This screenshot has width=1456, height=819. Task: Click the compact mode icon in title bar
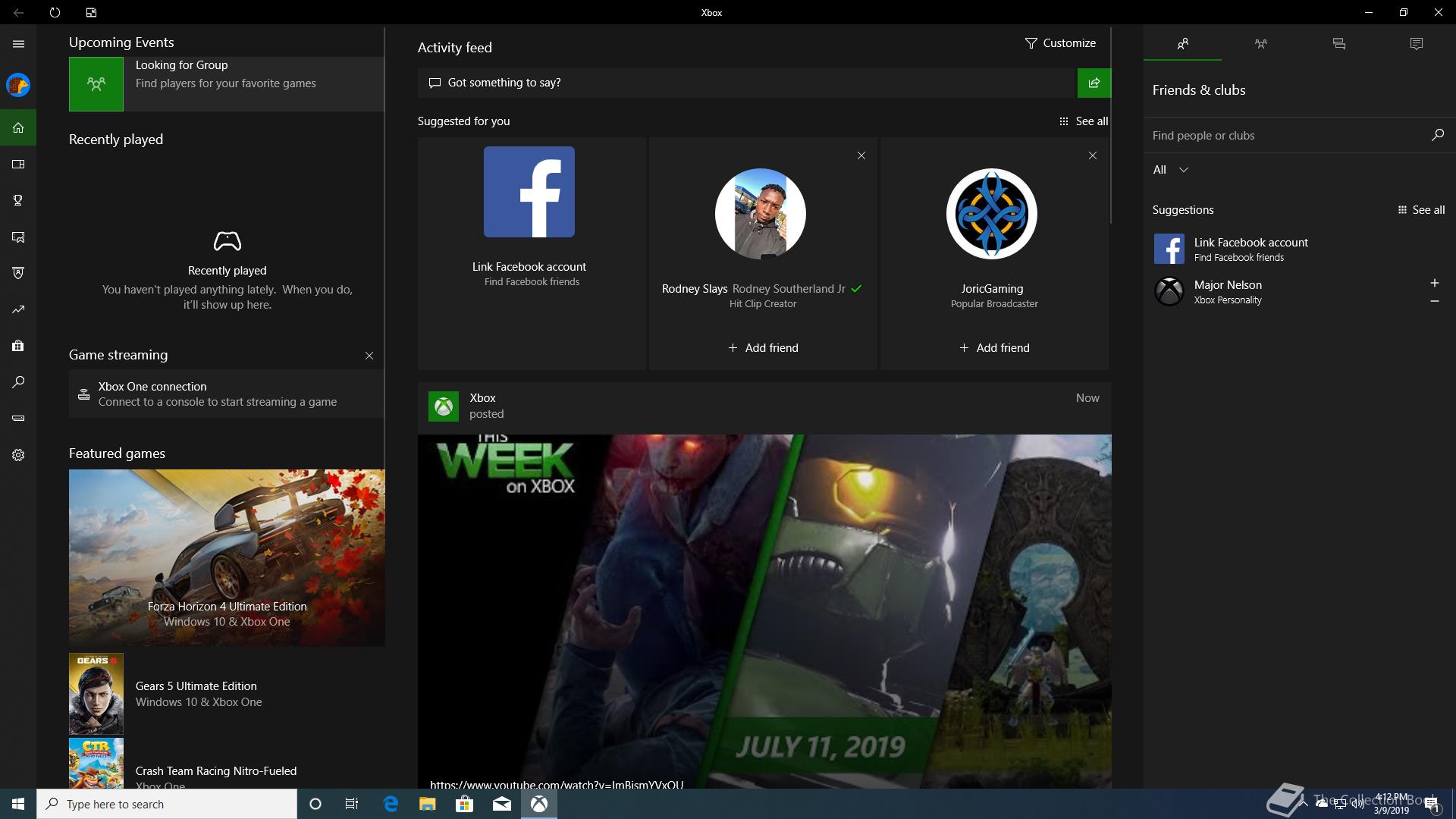(x=91, y=12)
